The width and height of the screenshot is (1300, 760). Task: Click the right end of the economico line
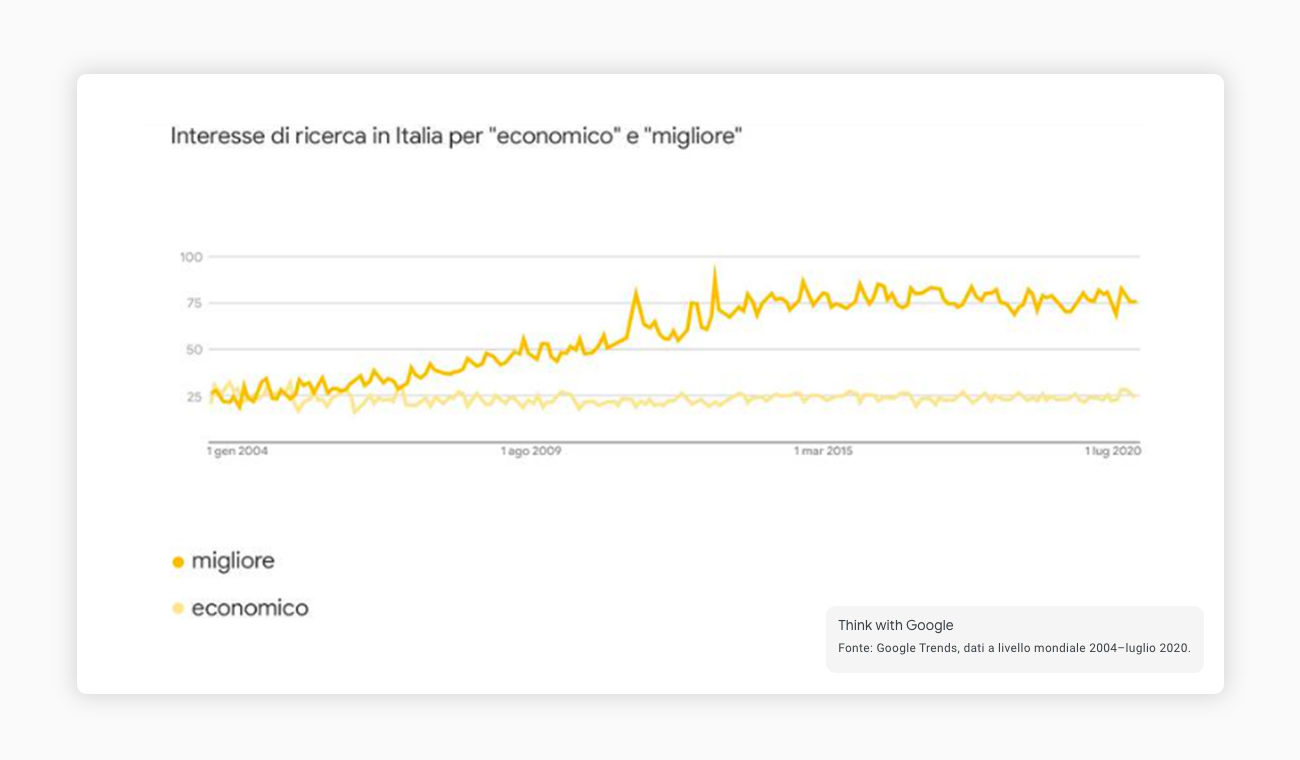click(x=1136, y=395)
